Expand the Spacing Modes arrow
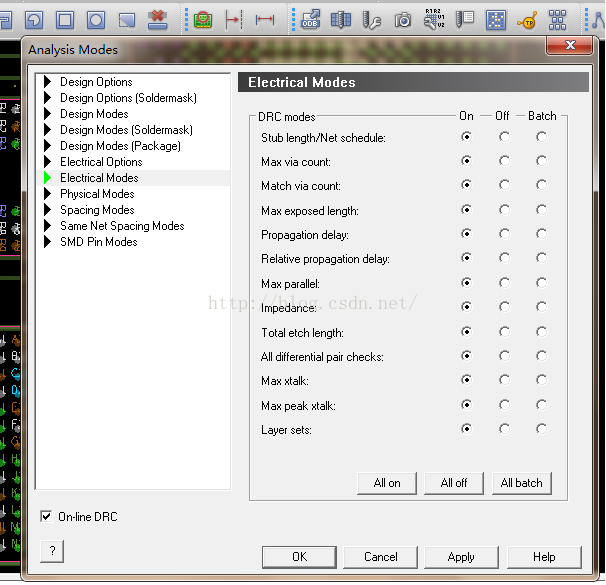 [x=47, y=210]
